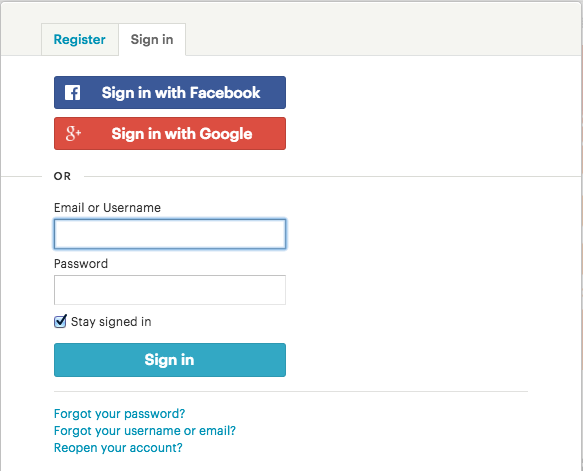Click into the Password field
This screenshot has width=583, height=471.
pos(170,290)
